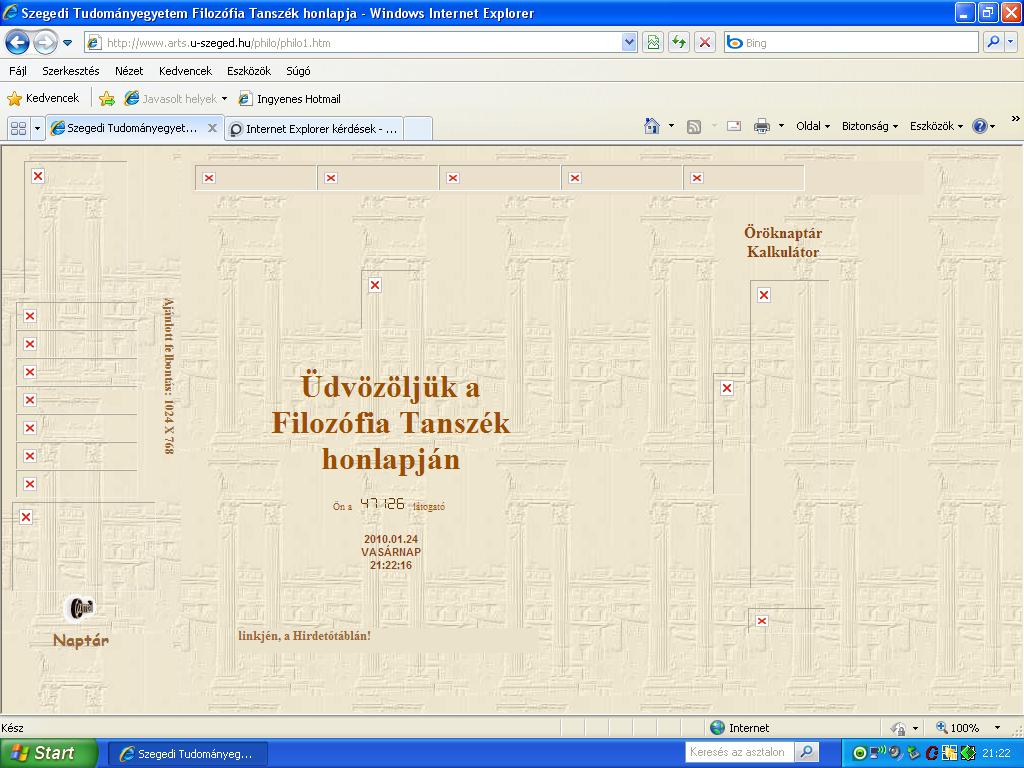Open the Öröknaptár Kalkulátor link
The height and width of the screenshot is (768, 1024).
[x=783, y=242]
